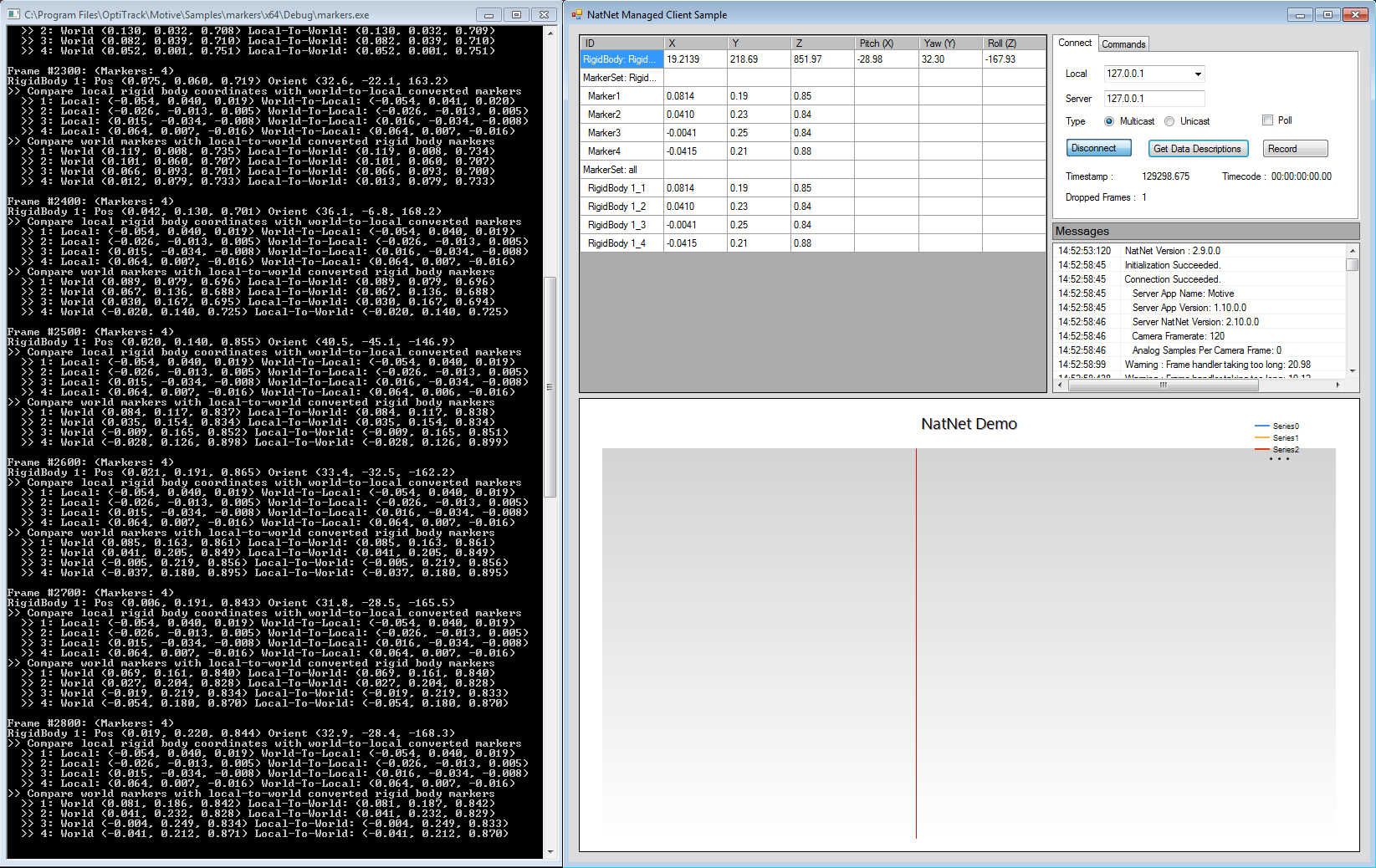Click the Server address input field
The height and width of the screenshot is (868, 1376).
1153,99
